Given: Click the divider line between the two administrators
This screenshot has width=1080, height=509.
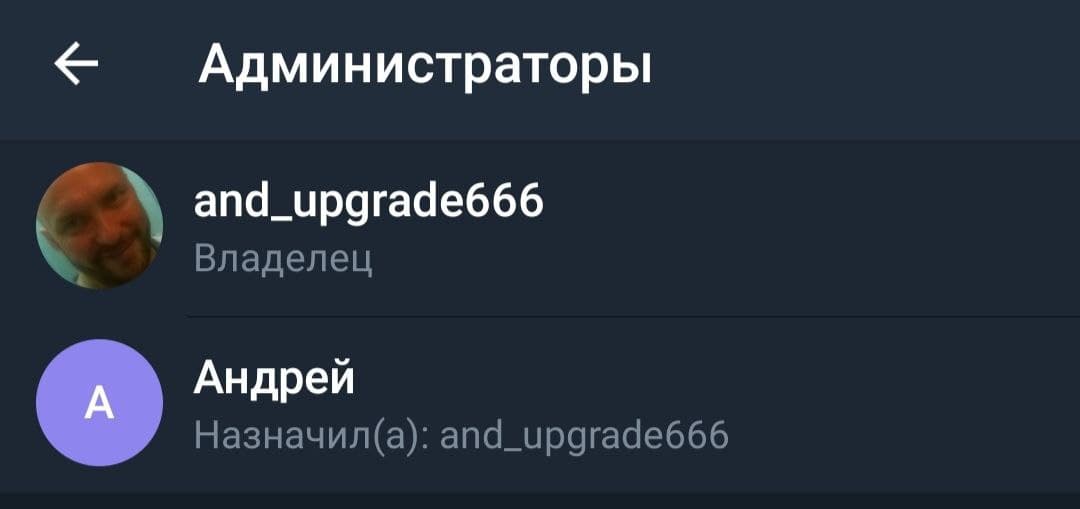Looking at the screenshot, I should pyautogui.click(x=634, y=316).
